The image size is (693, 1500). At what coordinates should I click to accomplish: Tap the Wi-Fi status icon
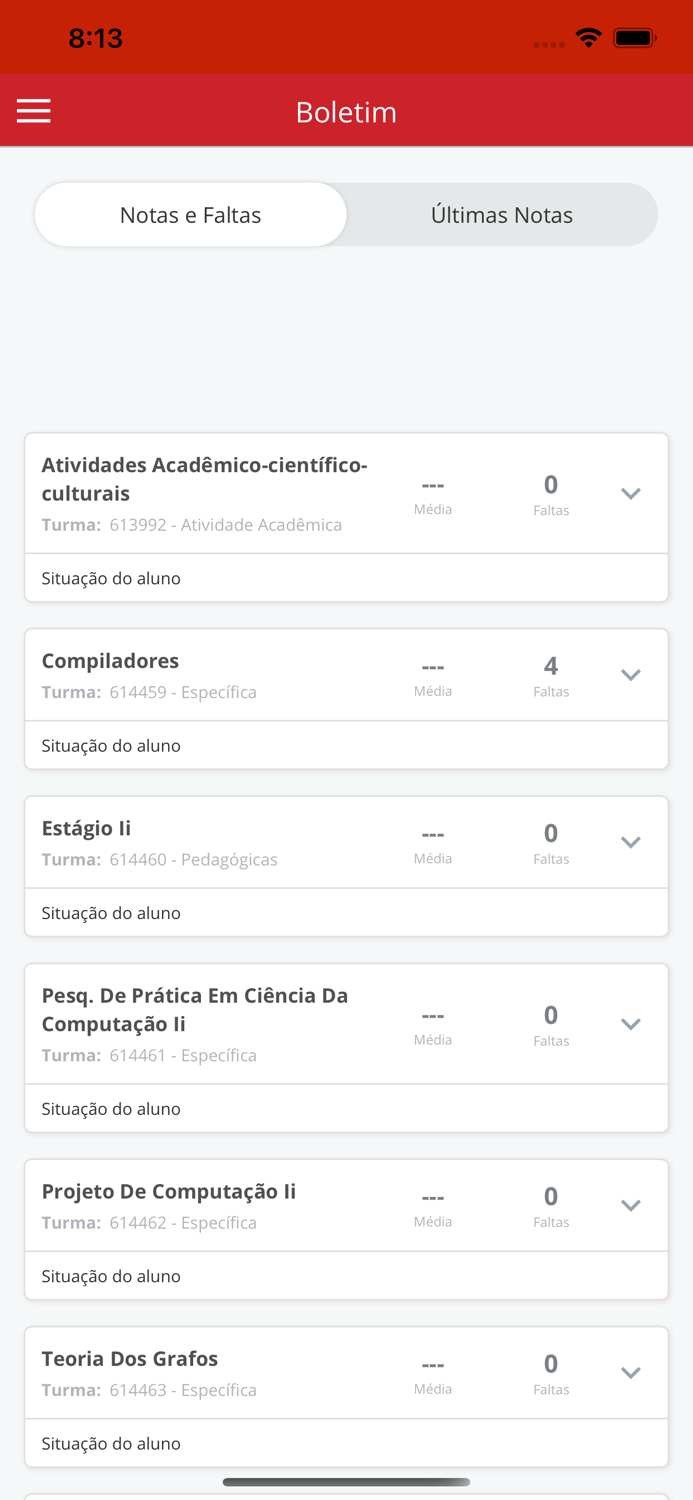tap(588, 37)
